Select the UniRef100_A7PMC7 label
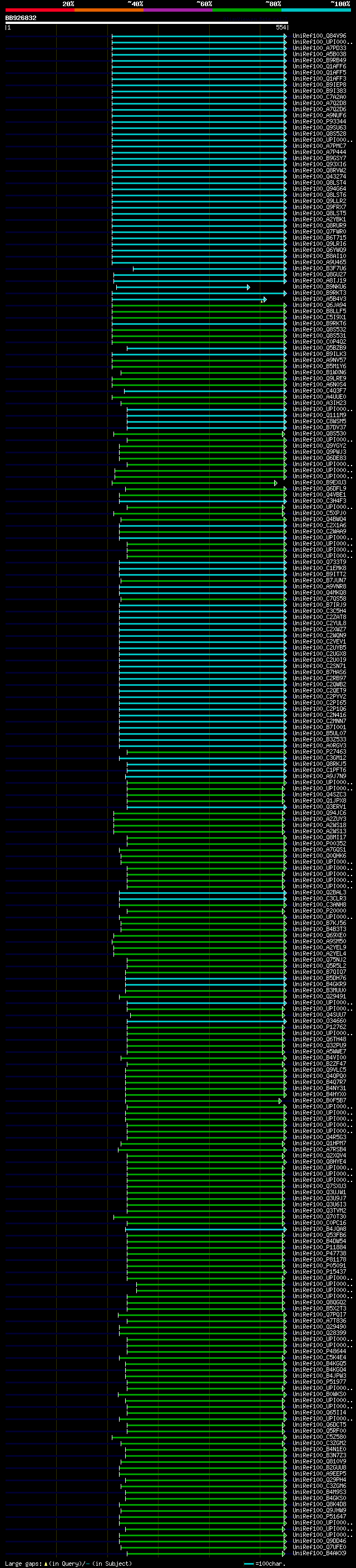Image resolution: width=356 pixels, height=1568 pixels. tap(319, 146)
